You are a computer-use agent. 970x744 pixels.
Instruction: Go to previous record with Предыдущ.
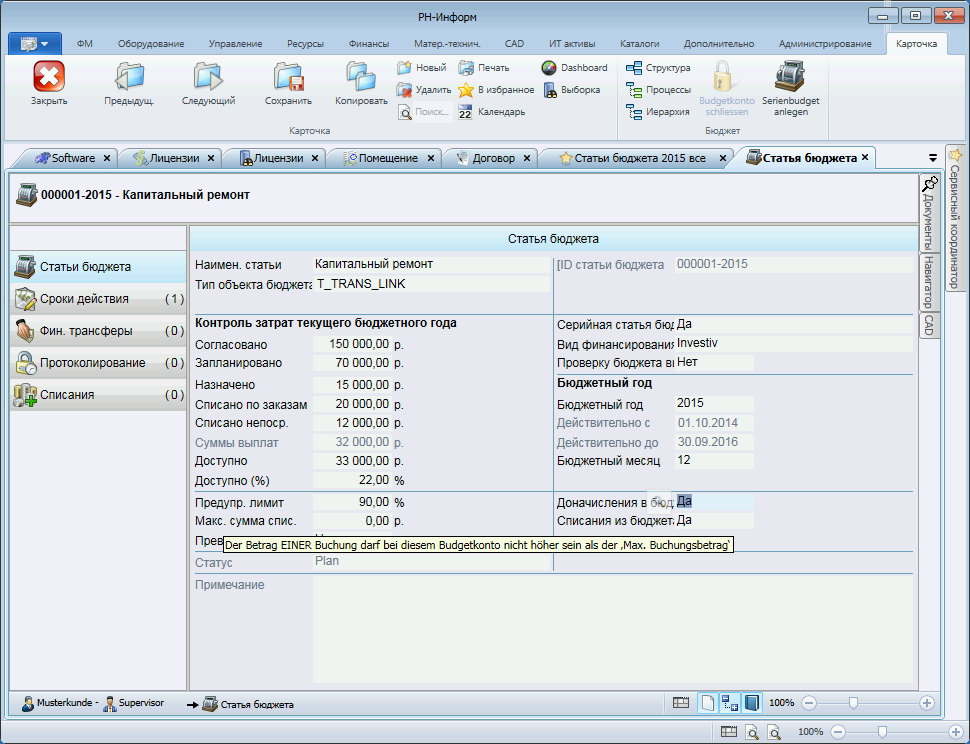click(128, 79)
